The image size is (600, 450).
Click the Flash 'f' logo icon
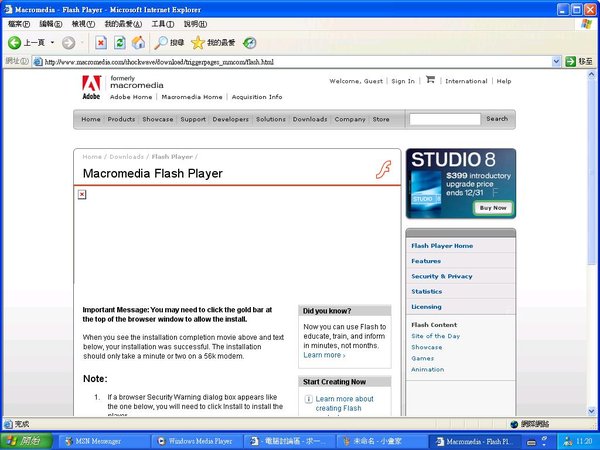383,170
